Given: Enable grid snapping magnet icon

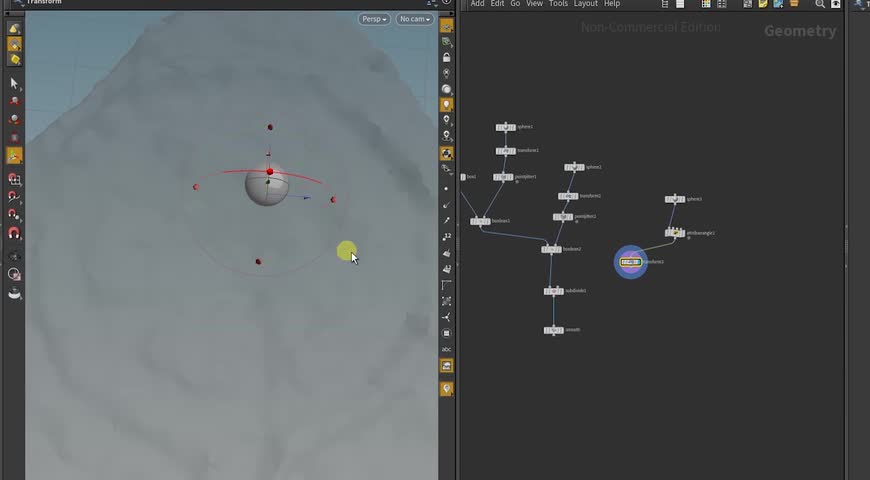Looking at the screenshot, I should click(x=14, y=179).
